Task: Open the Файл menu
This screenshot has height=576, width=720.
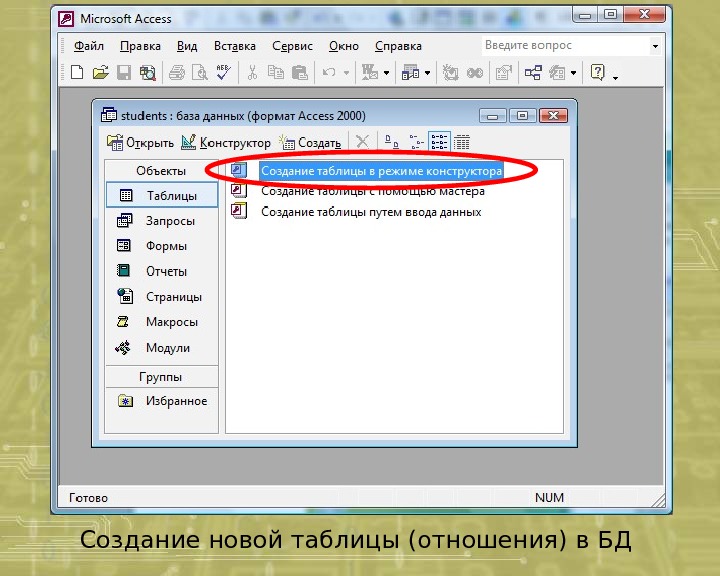Action: click(89, 46)
